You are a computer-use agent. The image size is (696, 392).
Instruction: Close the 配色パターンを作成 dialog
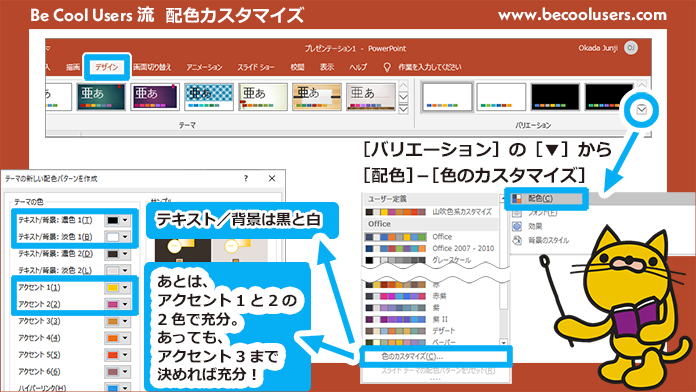click(x=272, y=178)
